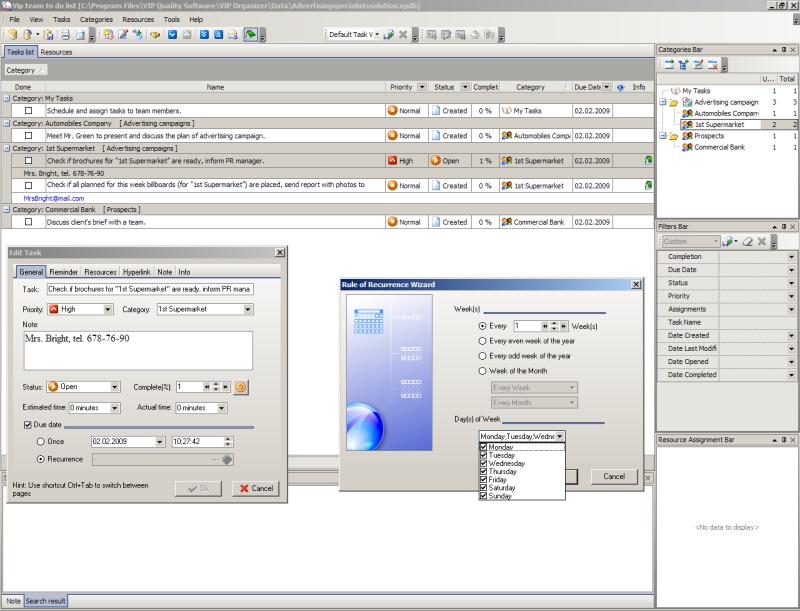The height and width of the screenshot is (611, 800).
Task: Click the green flag icon in main toolbar
Action: 251,35
